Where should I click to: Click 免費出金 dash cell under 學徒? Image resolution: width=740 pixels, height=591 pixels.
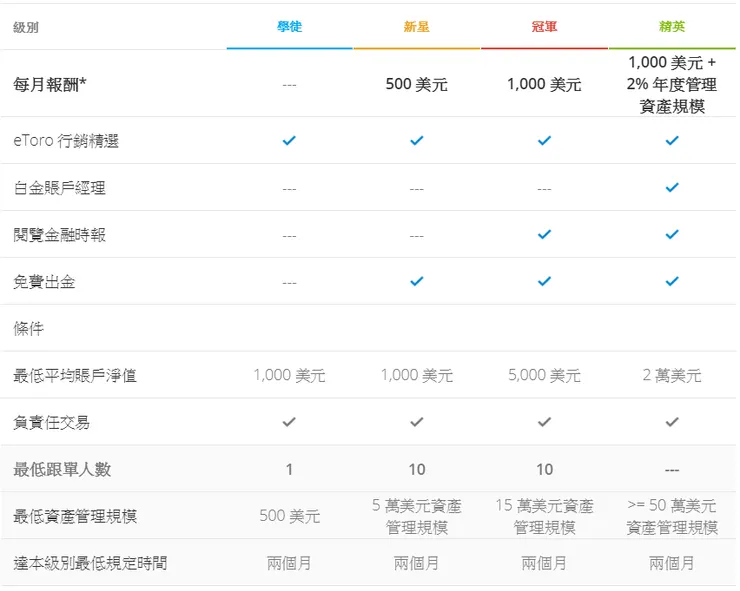(x=289, y=283)
